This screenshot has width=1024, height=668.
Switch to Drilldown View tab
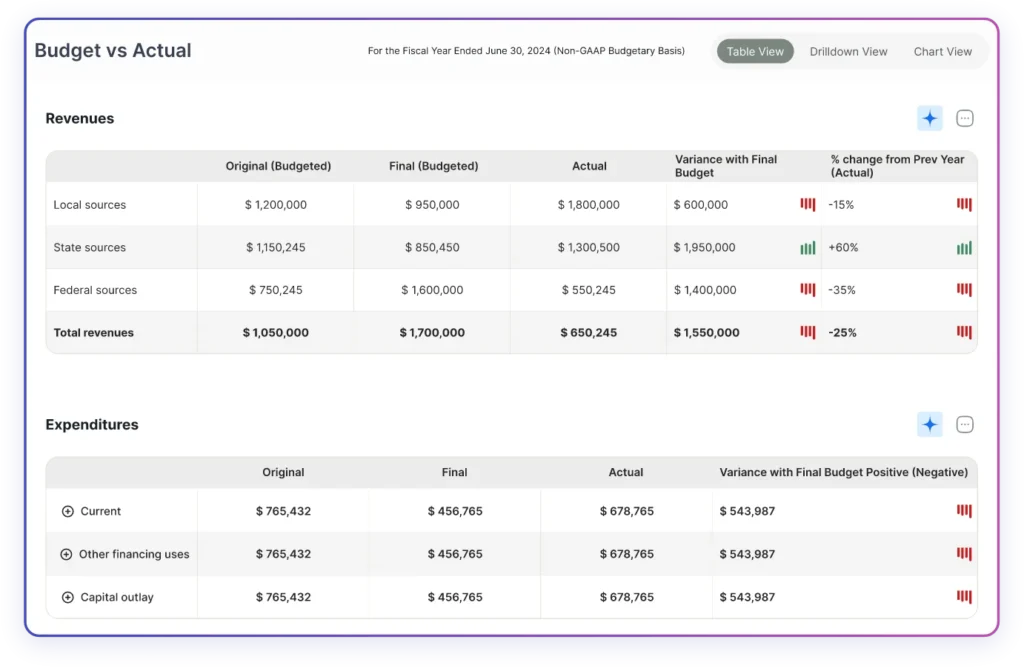point(848,52)
